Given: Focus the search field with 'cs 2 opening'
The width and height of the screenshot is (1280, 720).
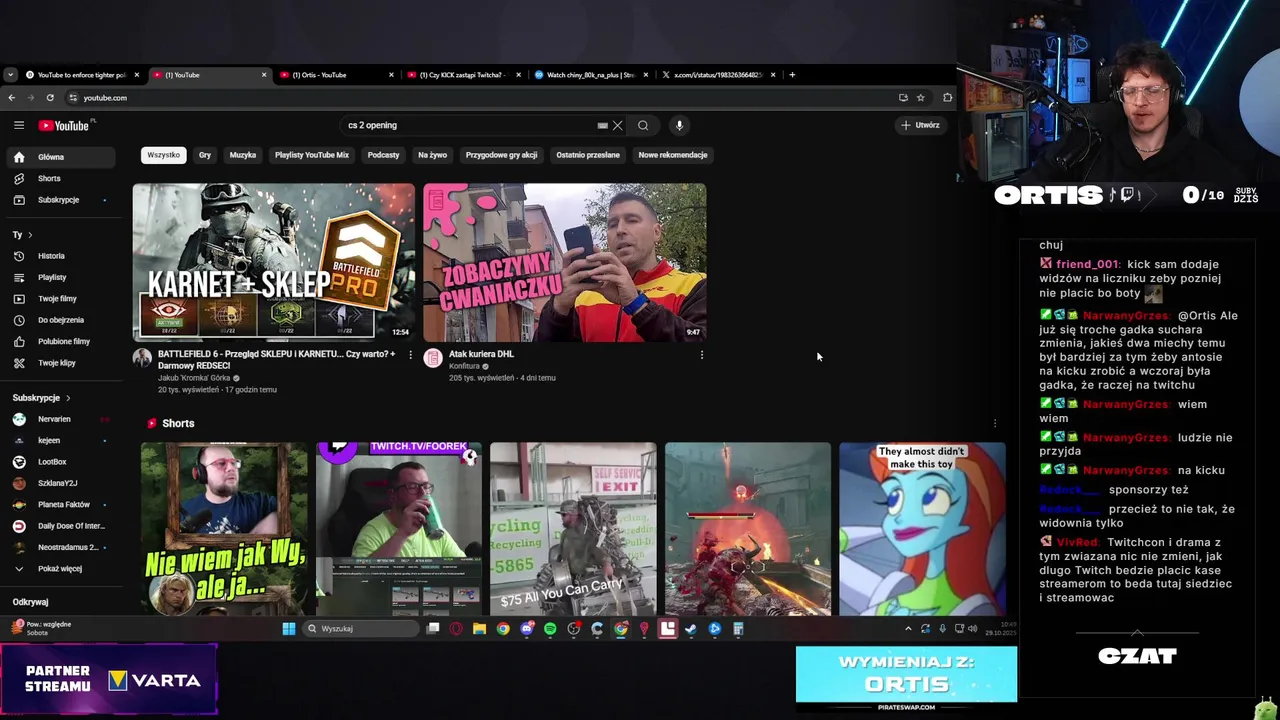Looking at the screenshot, I should (470, 125).
